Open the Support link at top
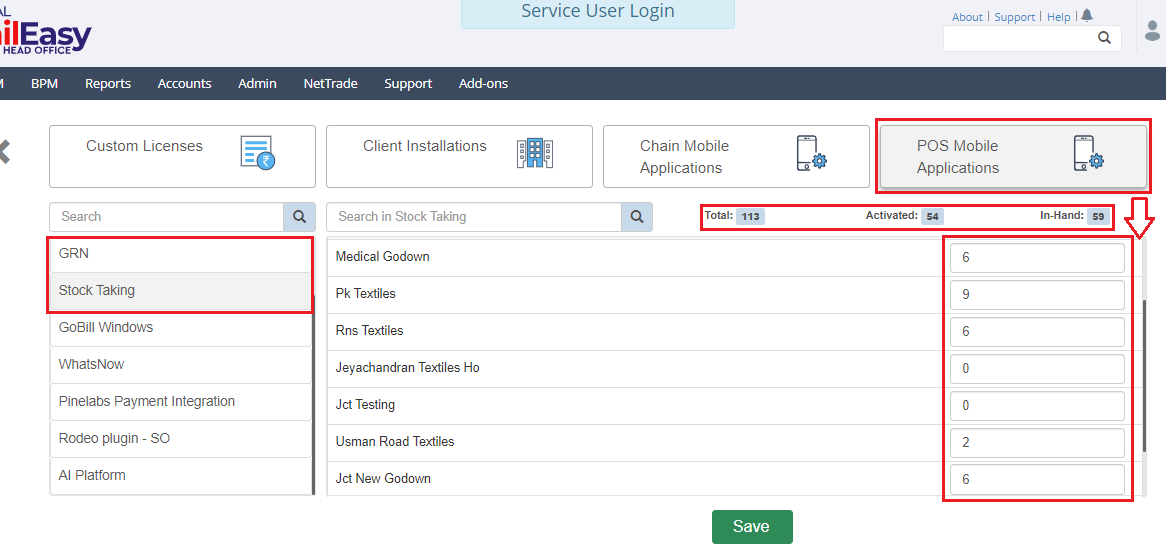 point(1014,17)
